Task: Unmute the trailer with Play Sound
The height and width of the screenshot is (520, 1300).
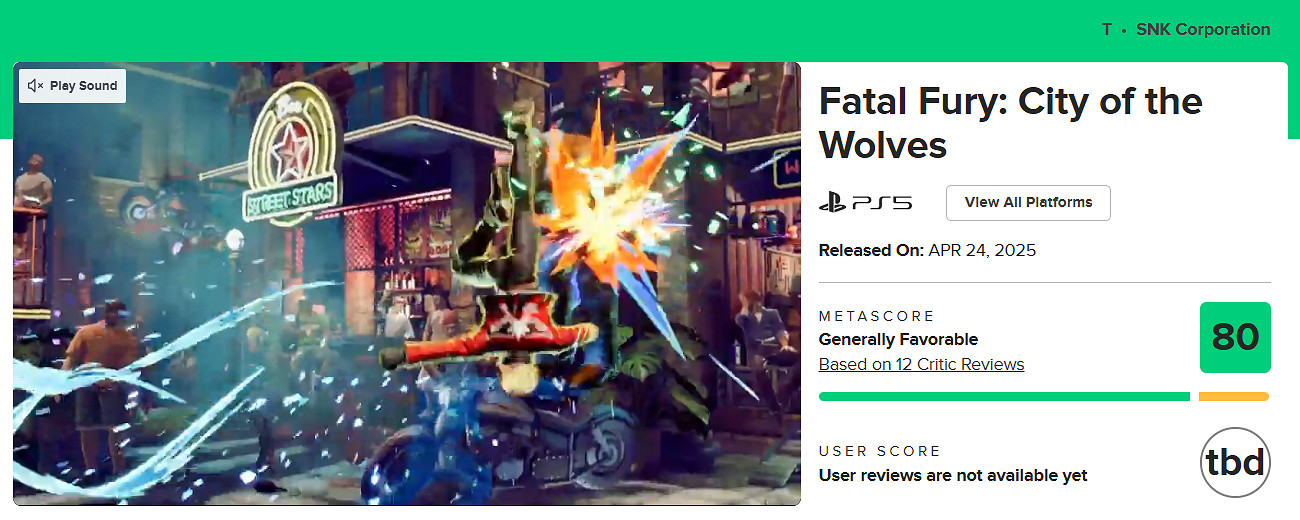Action: click(x=73, y=86)
